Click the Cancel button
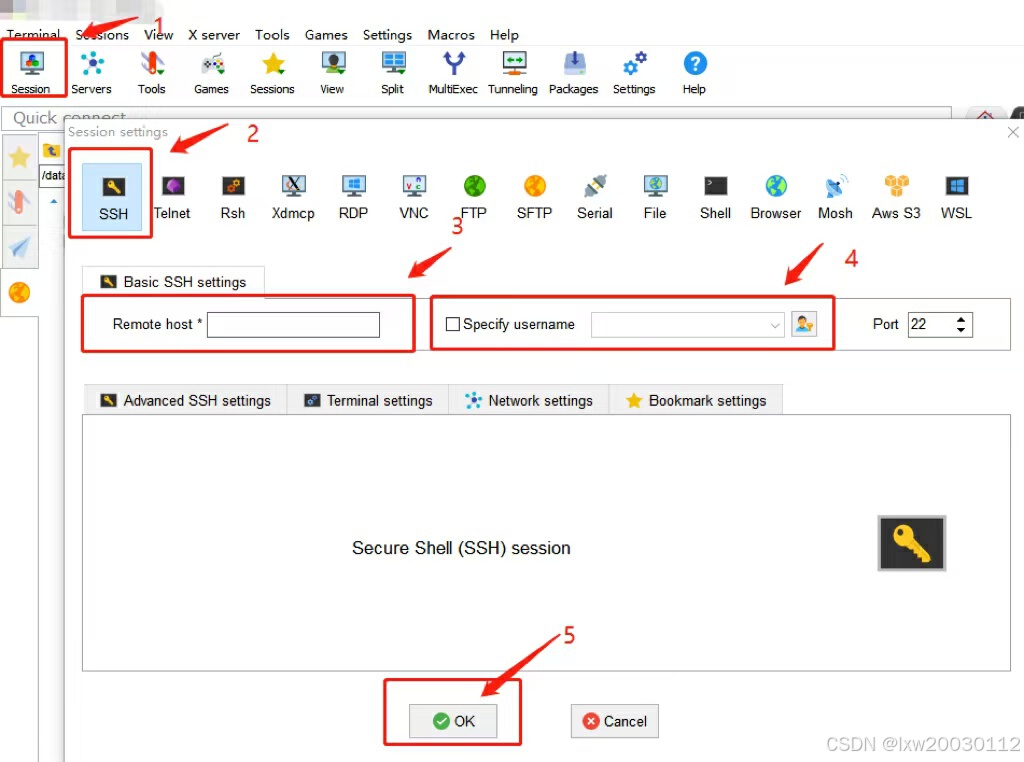The width and height of the screenshot is (1024, 762). (615, 721)
